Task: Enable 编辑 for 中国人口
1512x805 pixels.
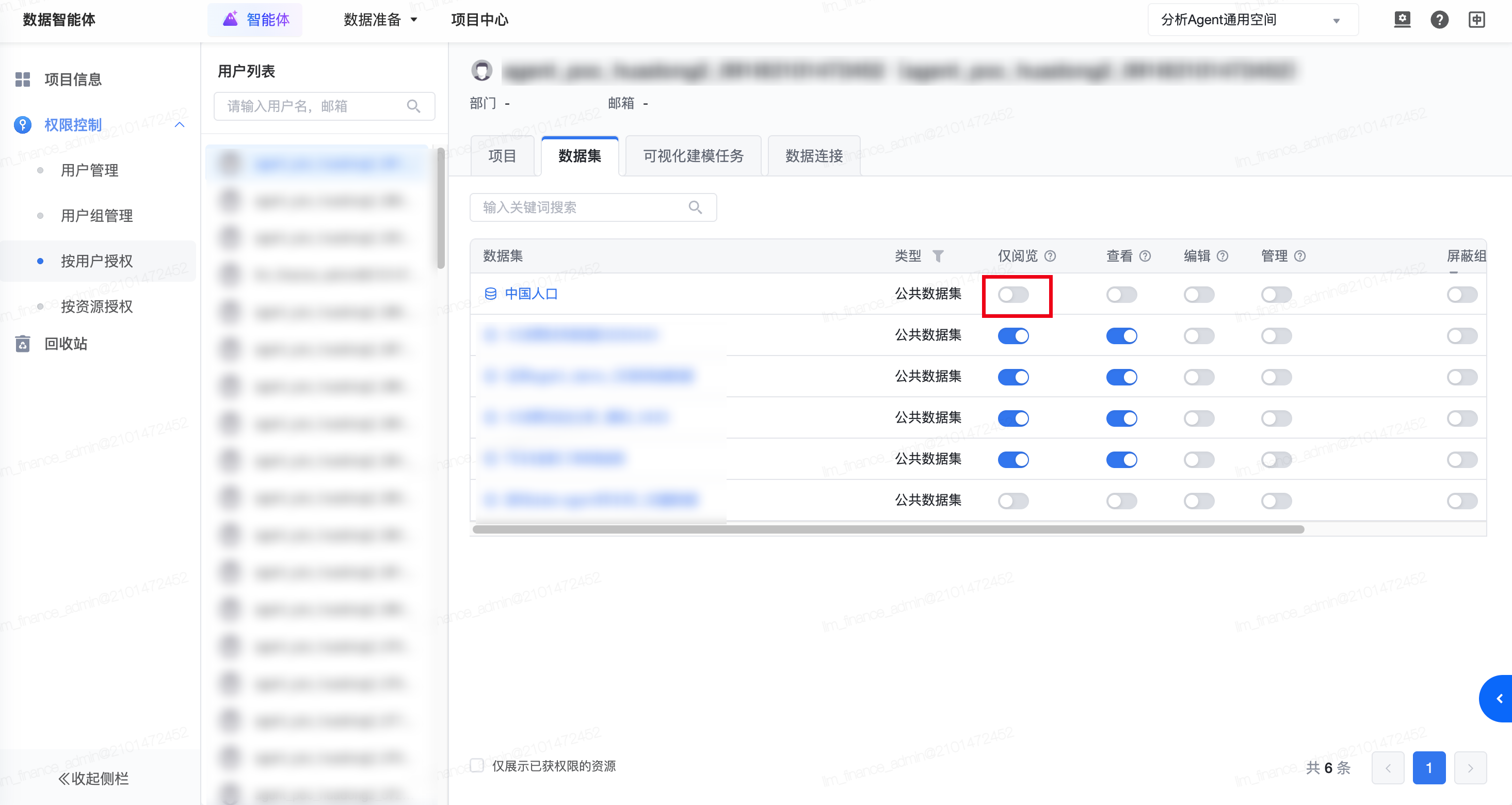Action: (x=1199, y=295)
